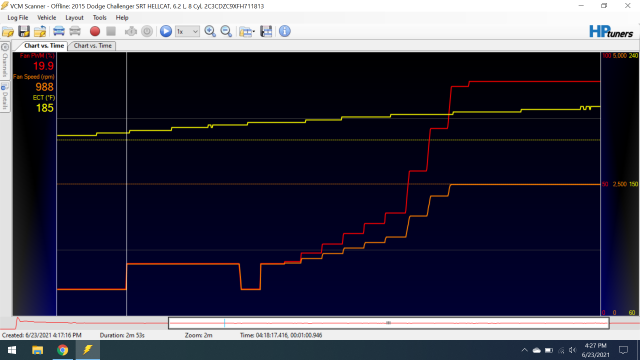Play back the log with the blue play button

[166, 31]
